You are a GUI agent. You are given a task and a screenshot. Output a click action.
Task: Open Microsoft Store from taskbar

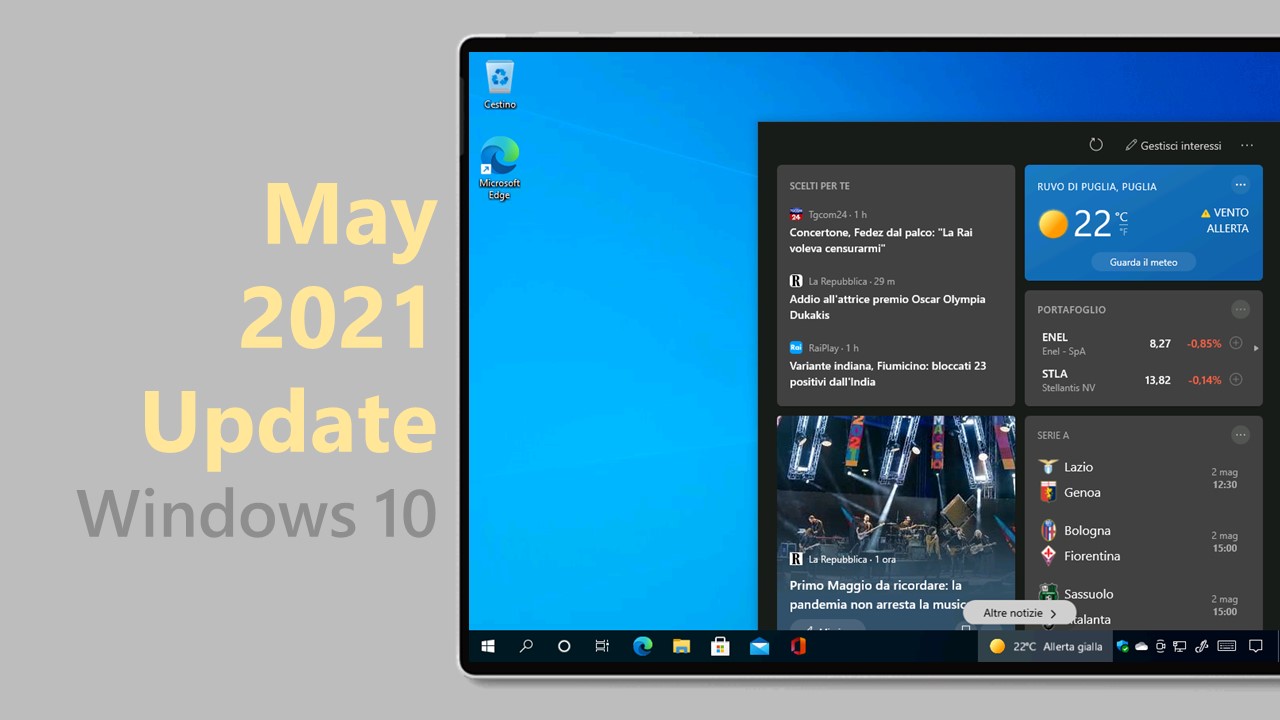pos(720,646)
